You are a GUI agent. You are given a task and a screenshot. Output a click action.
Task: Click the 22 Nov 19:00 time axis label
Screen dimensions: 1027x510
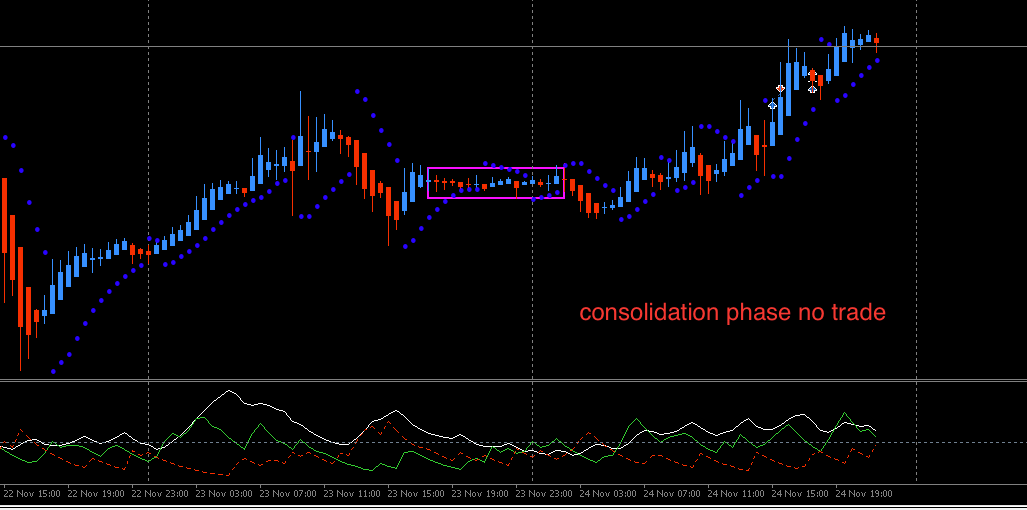tap(96, 493)
